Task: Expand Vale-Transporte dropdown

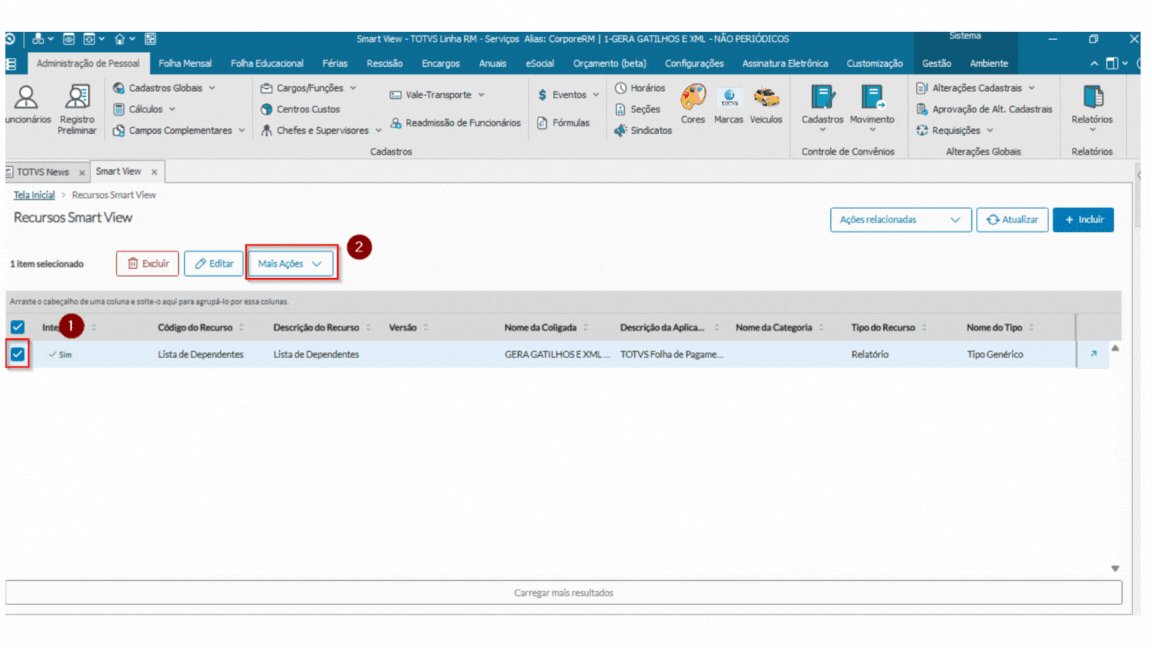Action: click(481, 95)
